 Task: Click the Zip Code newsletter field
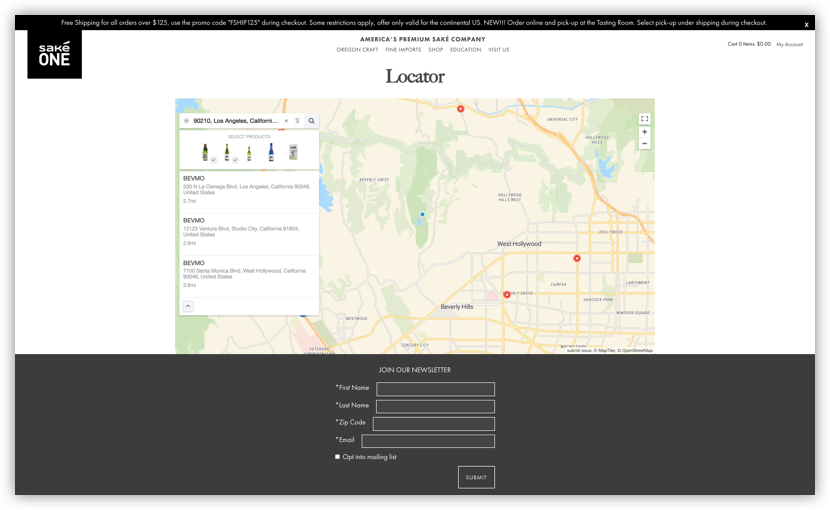[x=434, y=424]
